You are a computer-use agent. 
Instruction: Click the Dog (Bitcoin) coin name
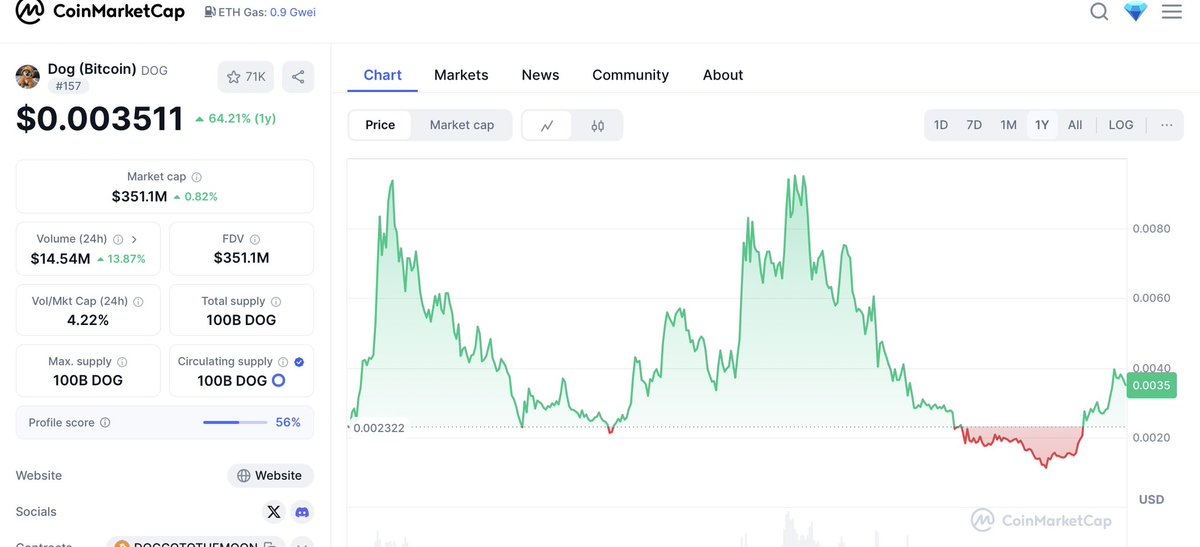click(92, 69)
